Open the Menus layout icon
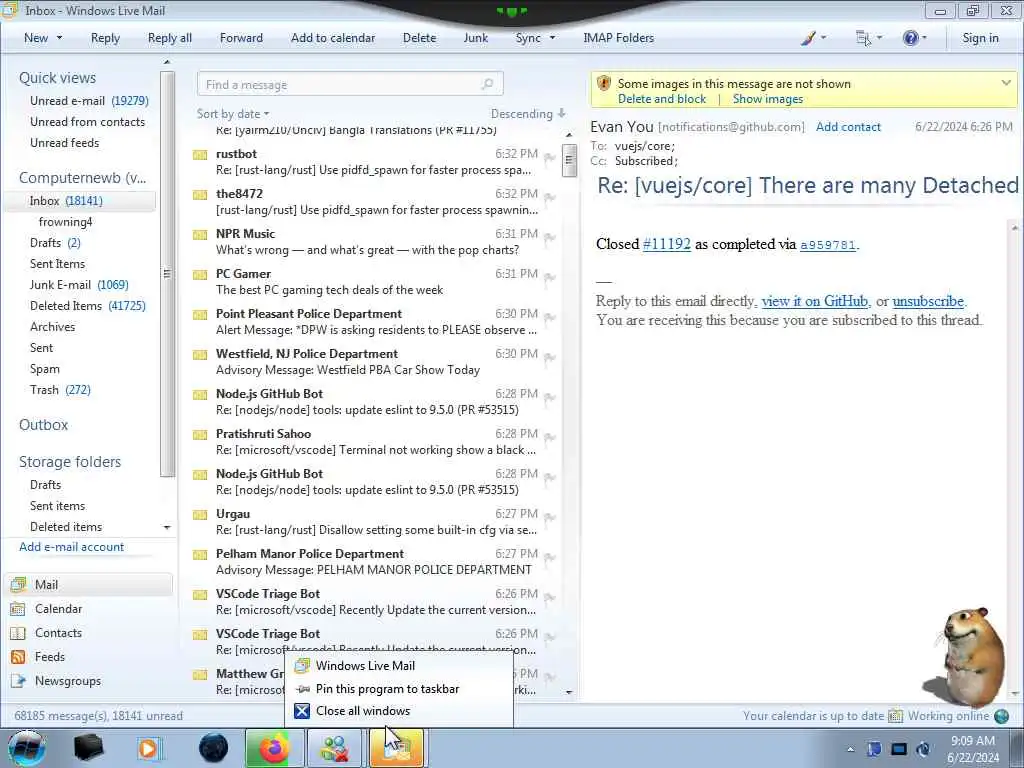Viewport: 1024px width, 768px height. (x=863, y=38)
